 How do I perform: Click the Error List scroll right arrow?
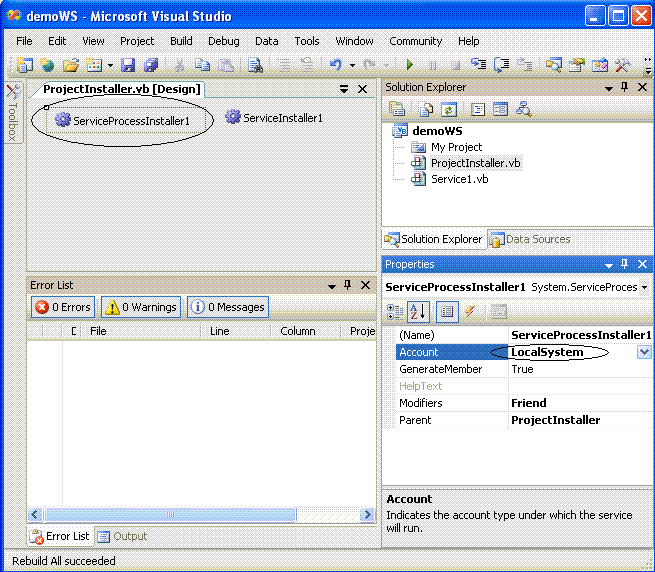coord(368,514)
